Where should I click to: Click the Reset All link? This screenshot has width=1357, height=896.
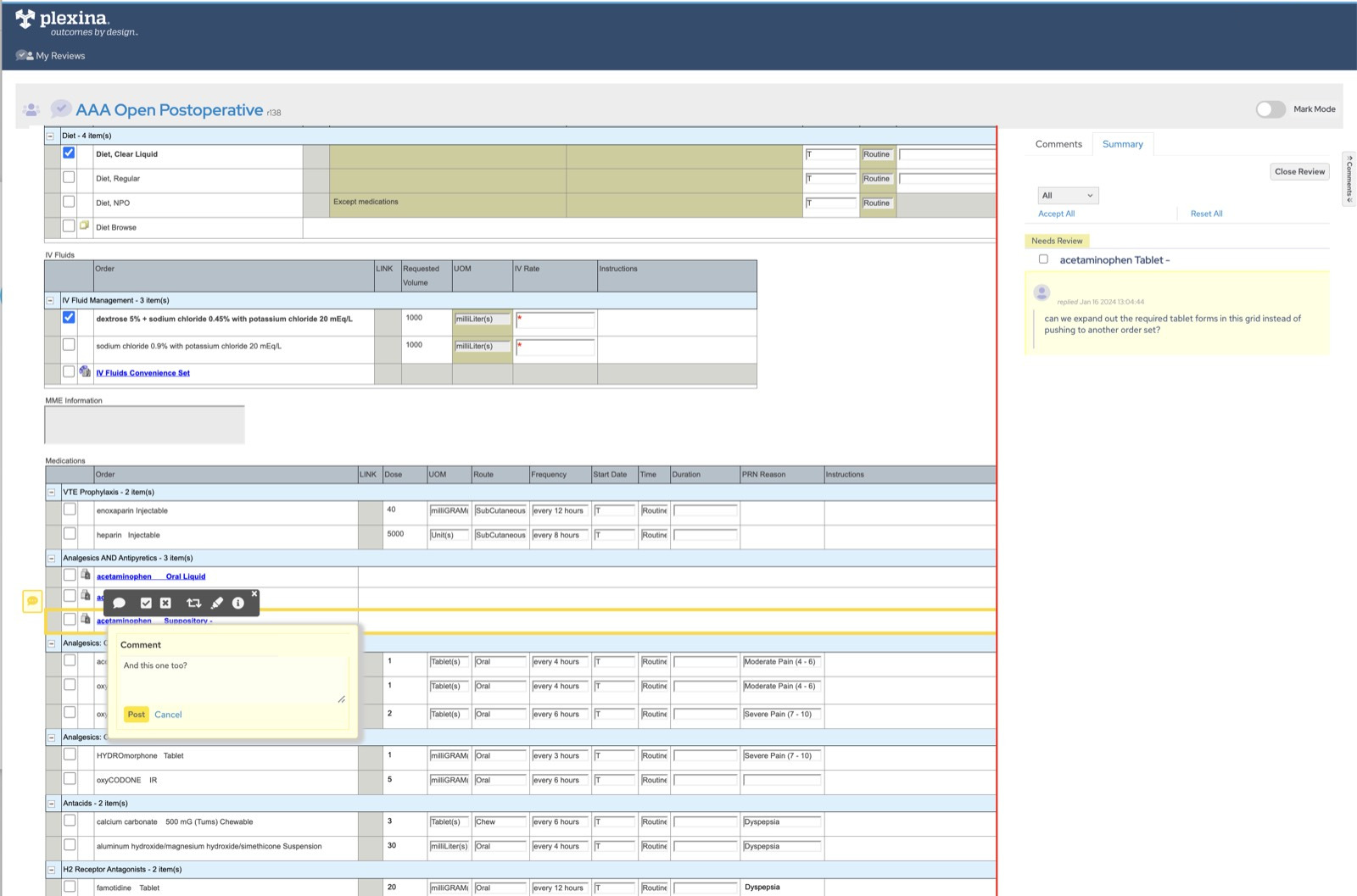(1206, 214)
